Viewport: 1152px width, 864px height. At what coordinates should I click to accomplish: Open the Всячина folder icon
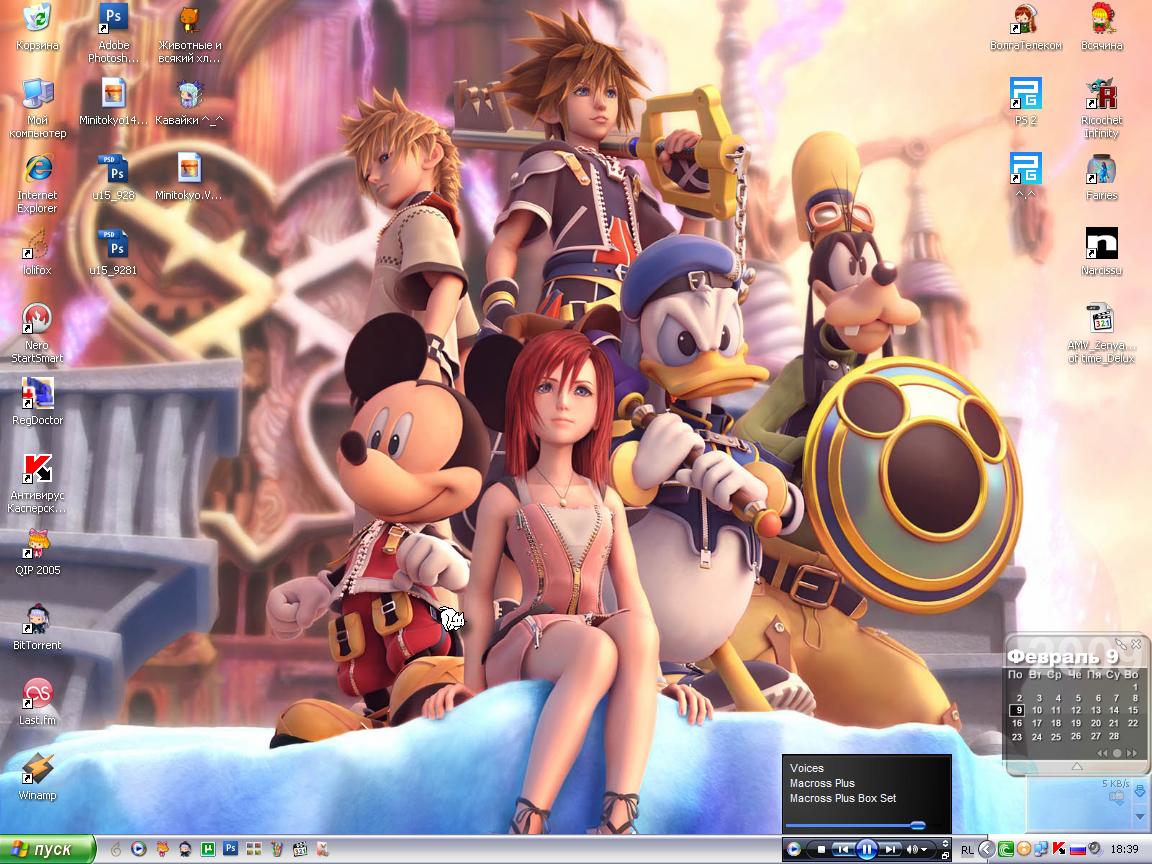1102,28
